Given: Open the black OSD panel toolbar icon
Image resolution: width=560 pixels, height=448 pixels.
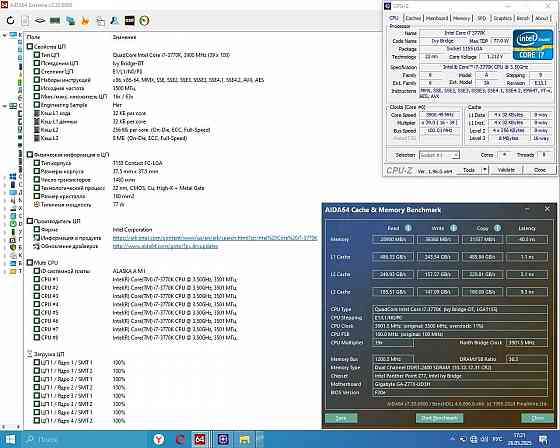Looking at the screenshot, I should 130,20.
